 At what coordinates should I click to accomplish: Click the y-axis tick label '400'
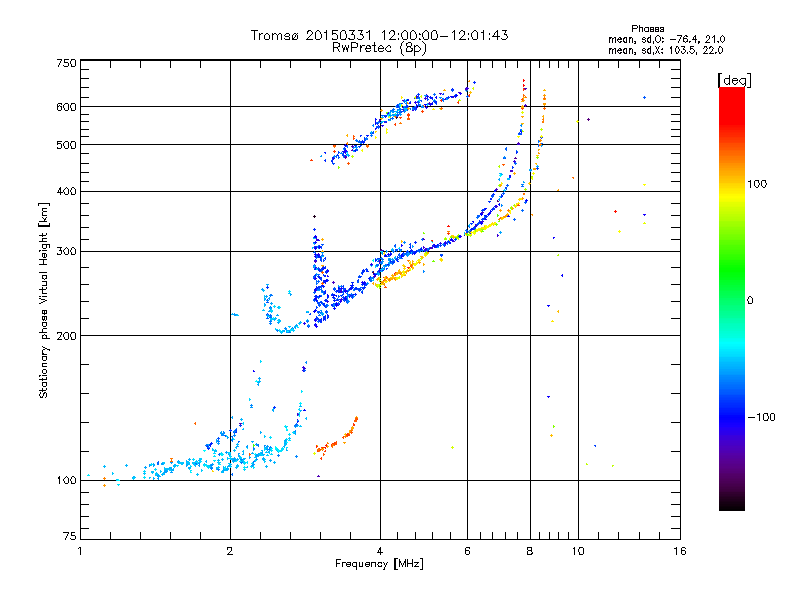(x=66, y=192)
